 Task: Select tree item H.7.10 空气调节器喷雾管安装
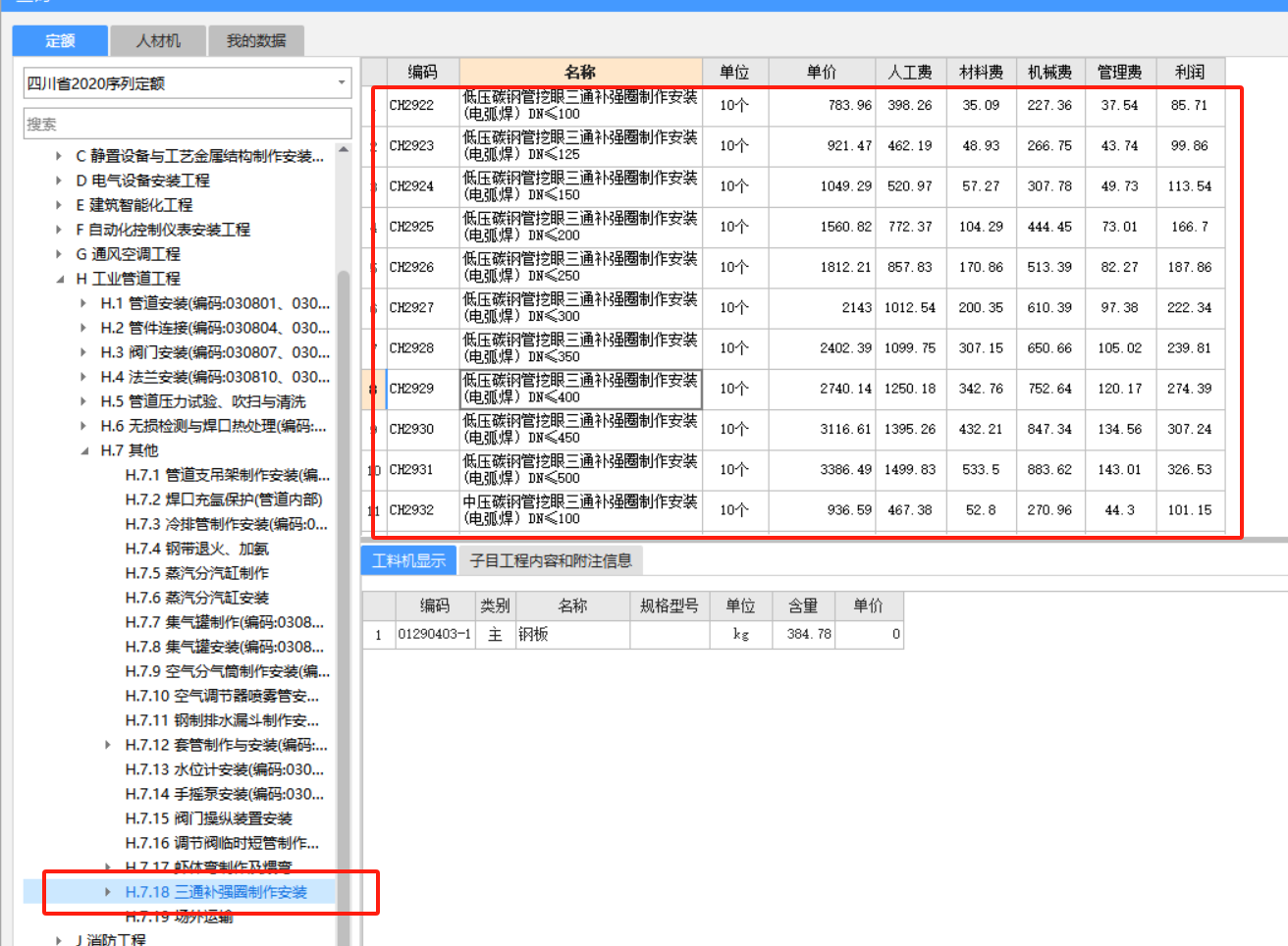(x=222, y=696)
